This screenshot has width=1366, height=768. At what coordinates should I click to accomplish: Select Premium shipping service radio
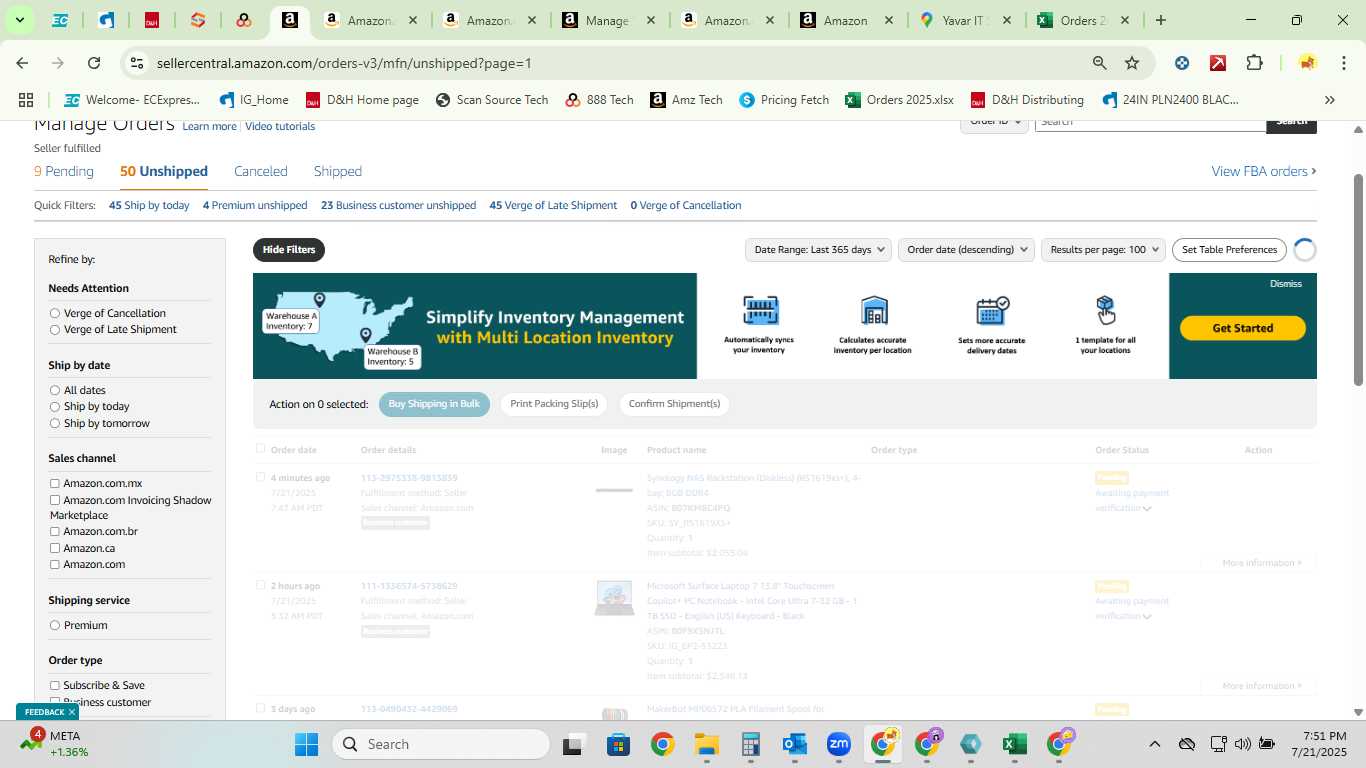pos(55,625)
